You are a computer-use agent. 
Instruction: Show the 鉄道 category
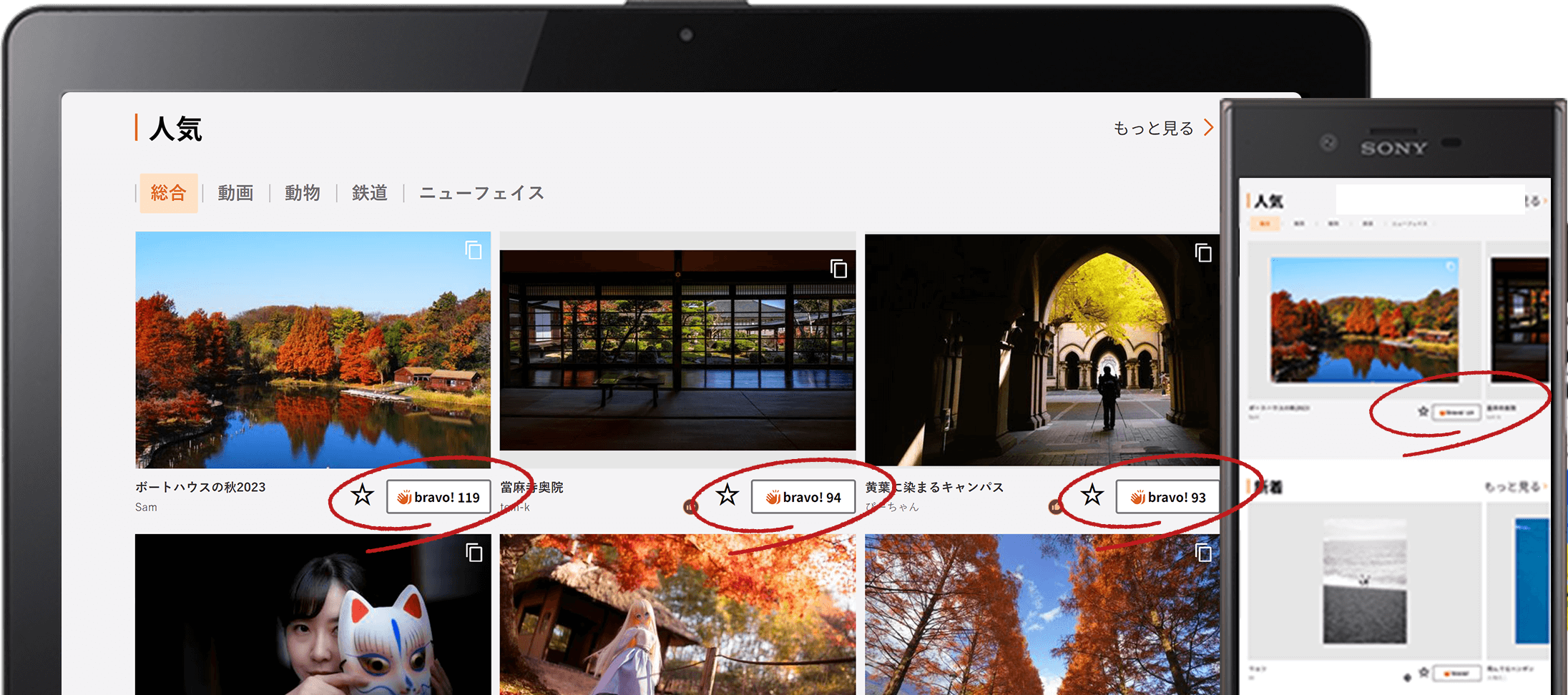click(x=370, y=193)
